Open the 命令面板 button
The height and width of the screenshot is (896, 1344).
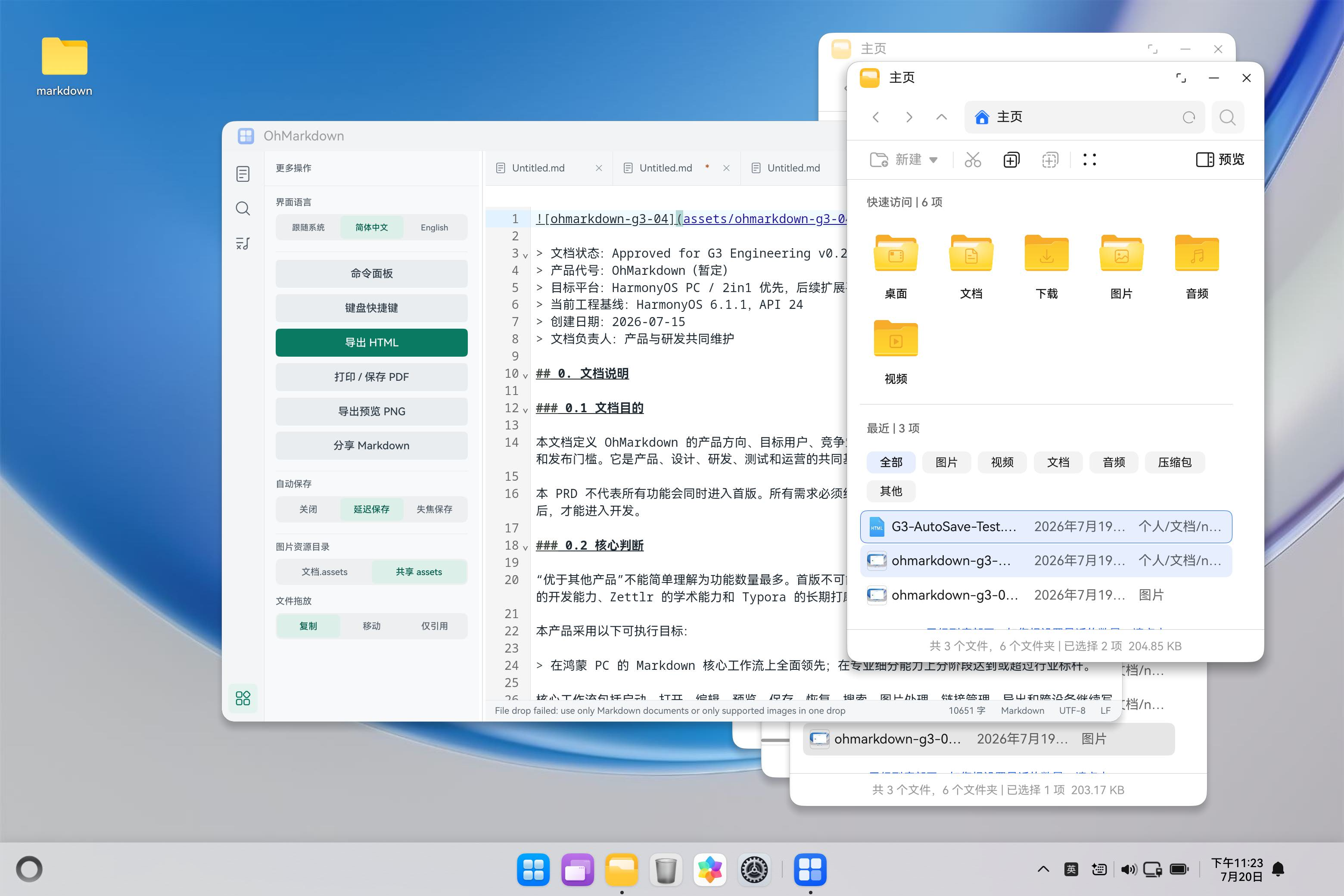(371, 274)
